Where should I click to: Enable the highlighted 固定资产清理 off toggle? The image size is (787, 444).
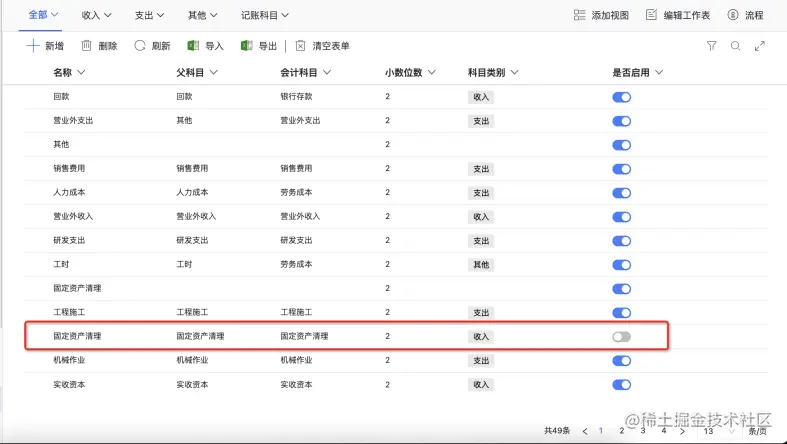(x=621, y=337)
